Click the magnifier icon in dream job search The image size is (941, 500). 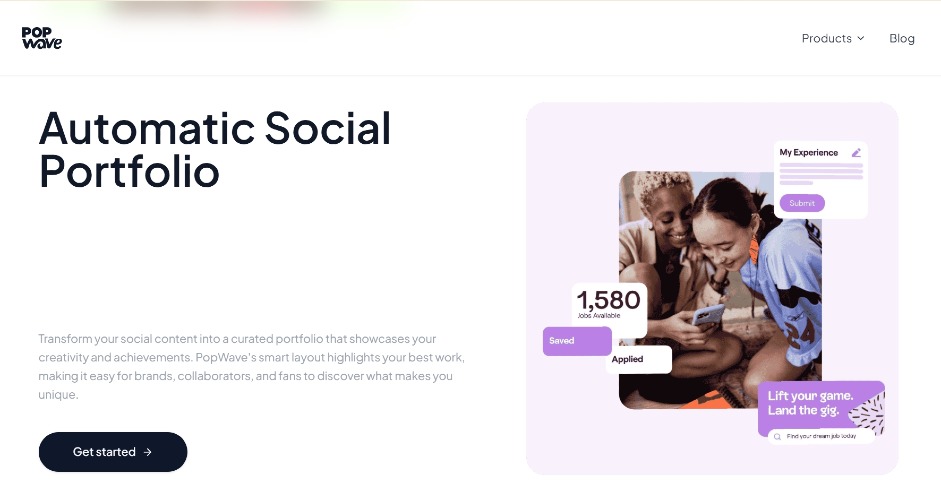(778, 436)
